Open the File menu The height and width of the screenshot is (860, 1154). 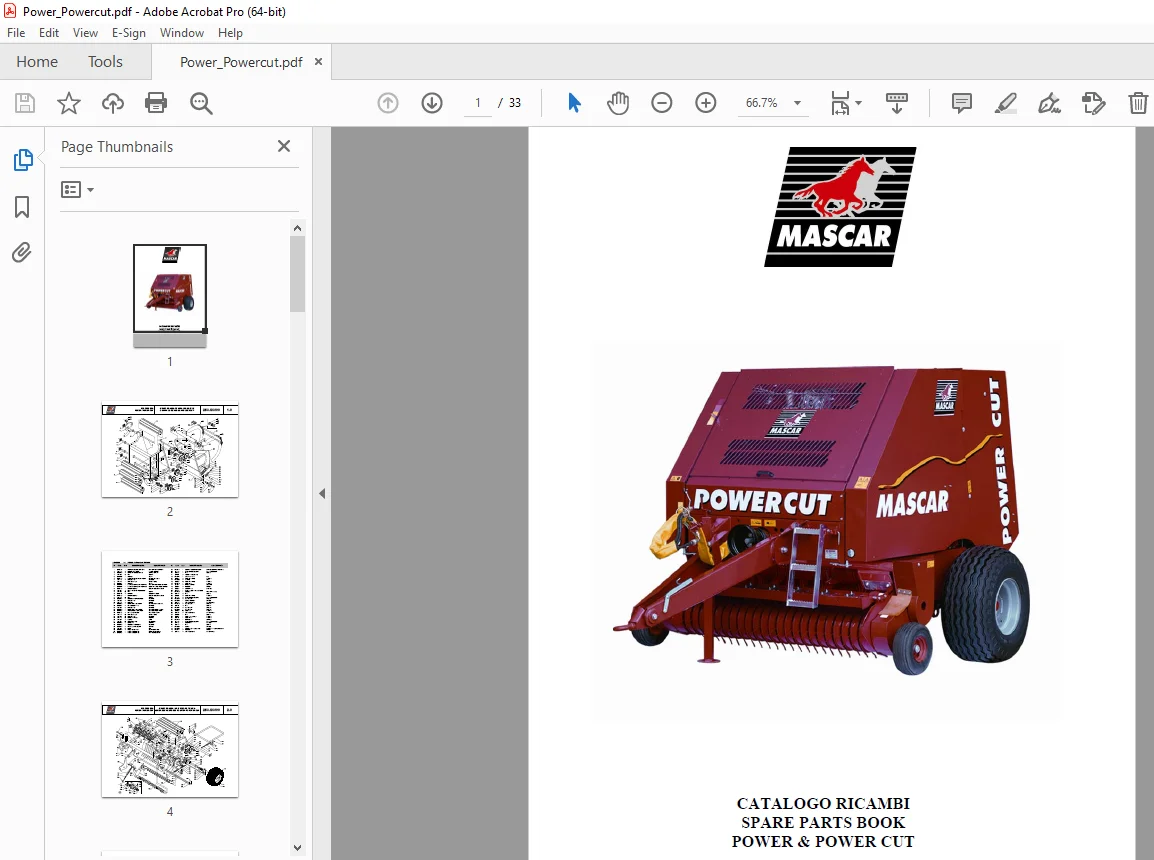click(x=16, y=33)
